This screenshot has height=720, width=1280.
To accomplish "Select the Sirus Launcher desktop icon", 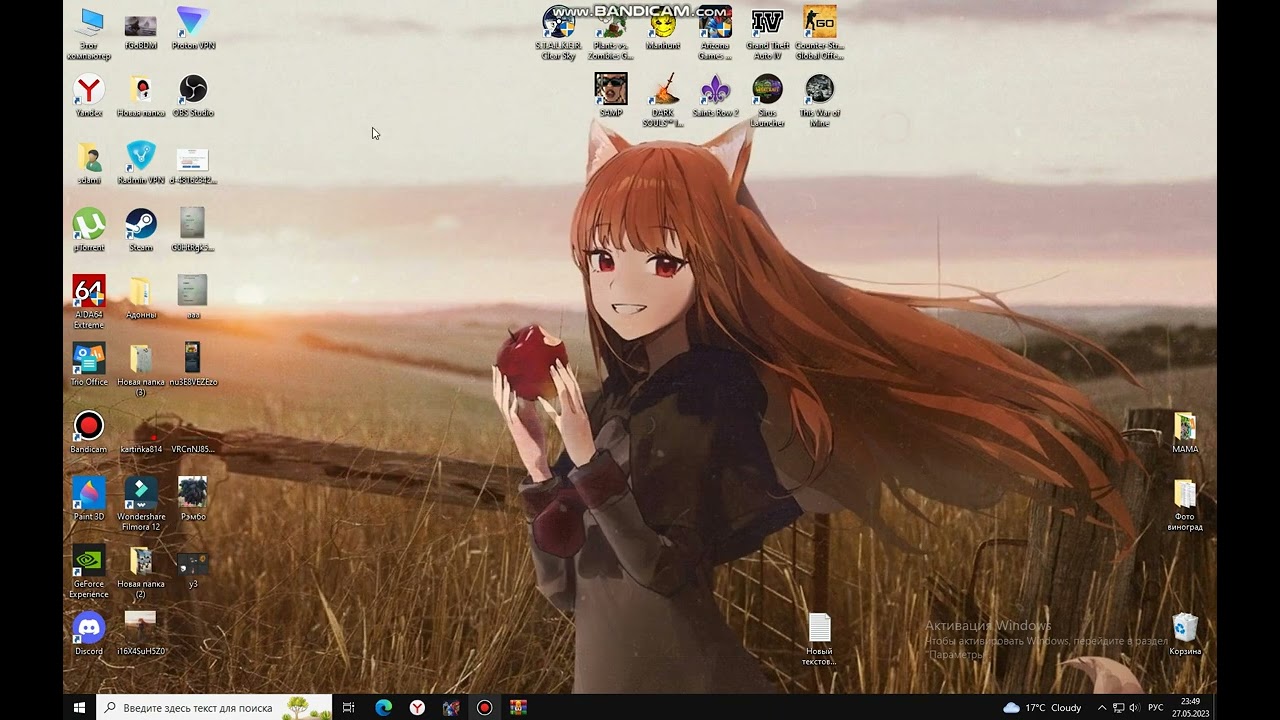I will 767,101.
